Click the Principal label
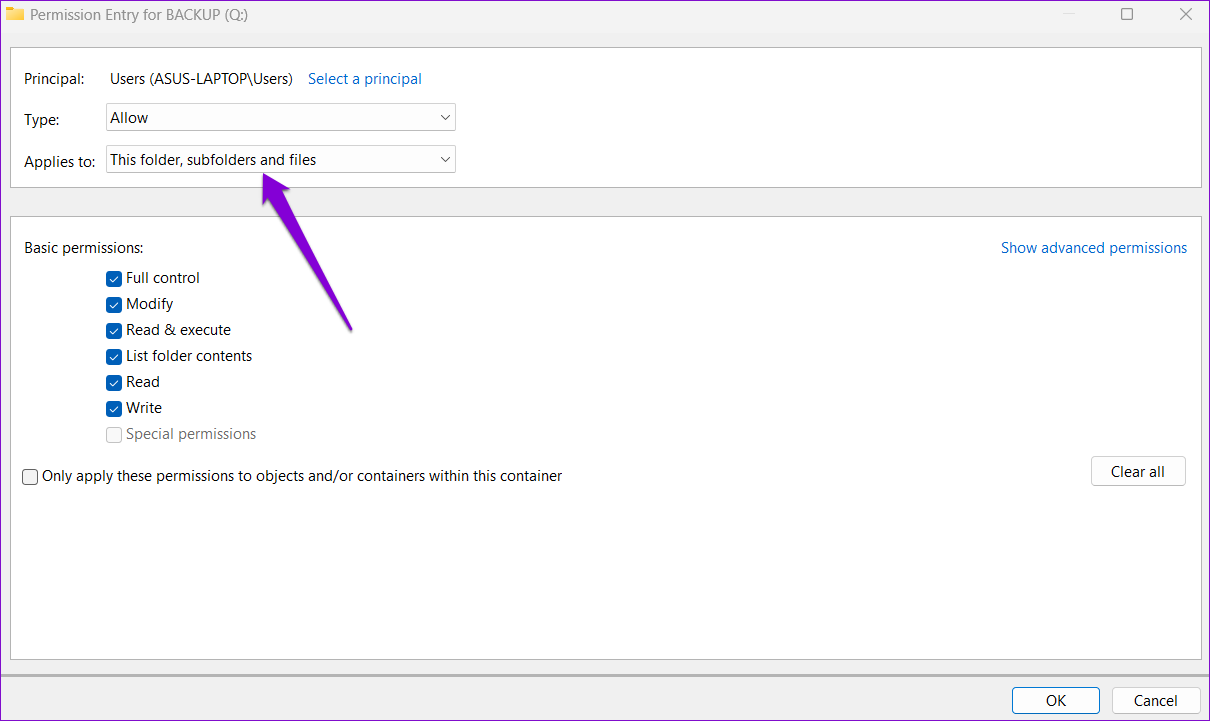Viewport: 1210px width, 721px height. pos(54,79)
